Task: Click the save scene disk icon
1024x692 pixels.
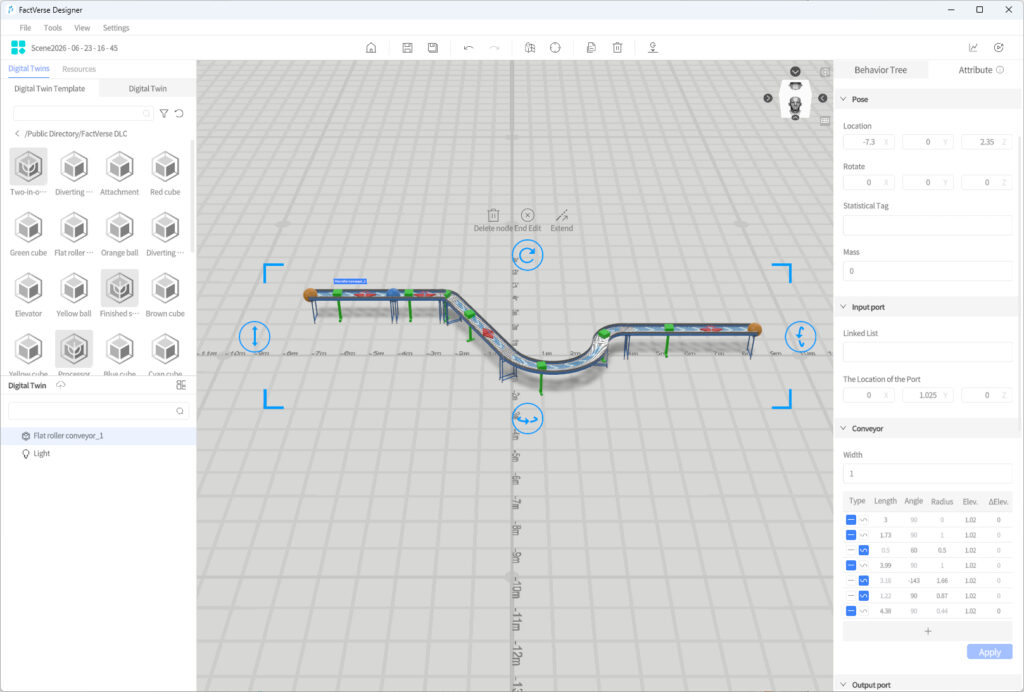Action: pyautogui.click(x=407, y=48)
